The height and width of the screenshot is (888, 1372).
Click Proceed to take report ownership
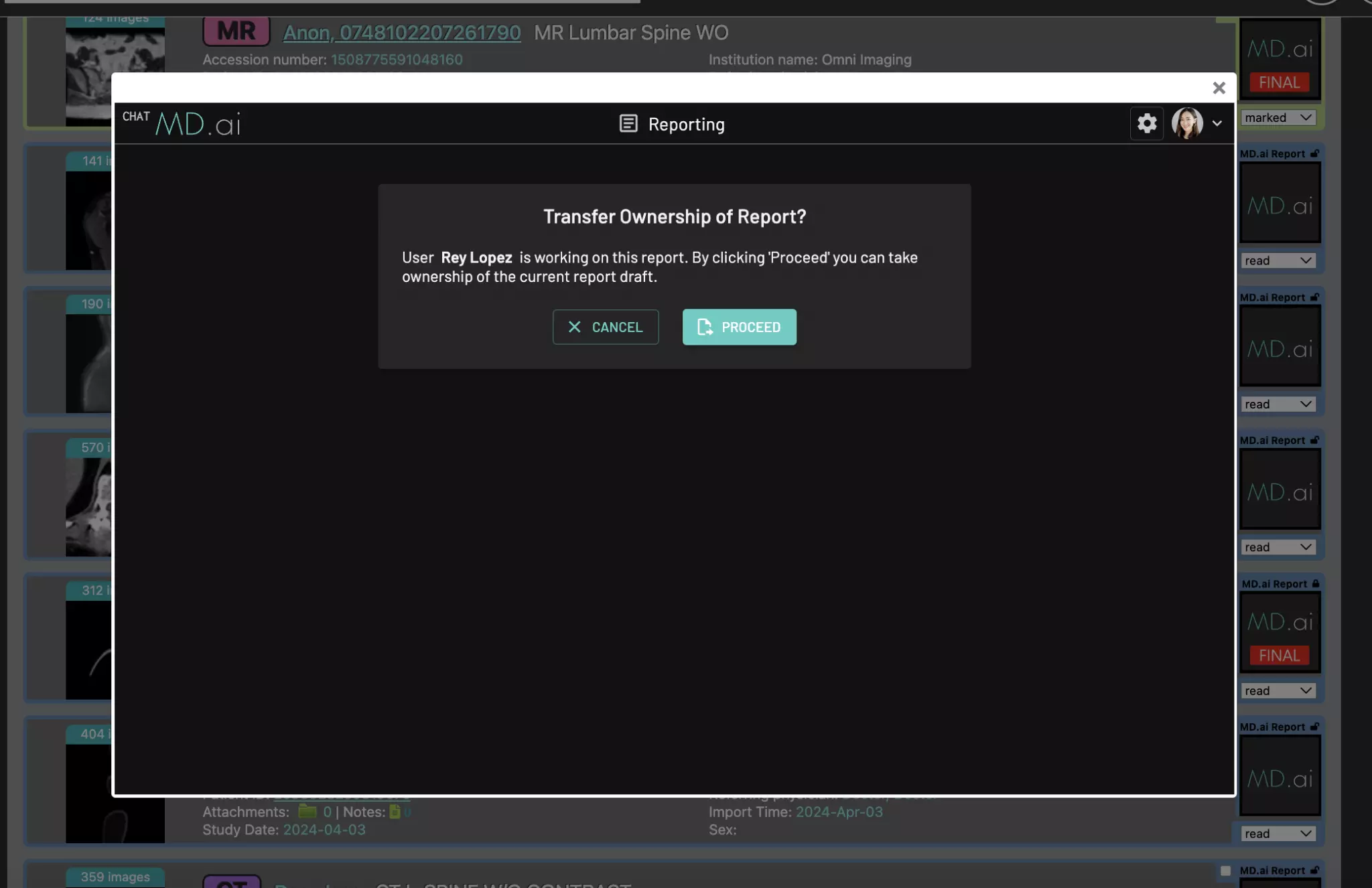point(739,327)
